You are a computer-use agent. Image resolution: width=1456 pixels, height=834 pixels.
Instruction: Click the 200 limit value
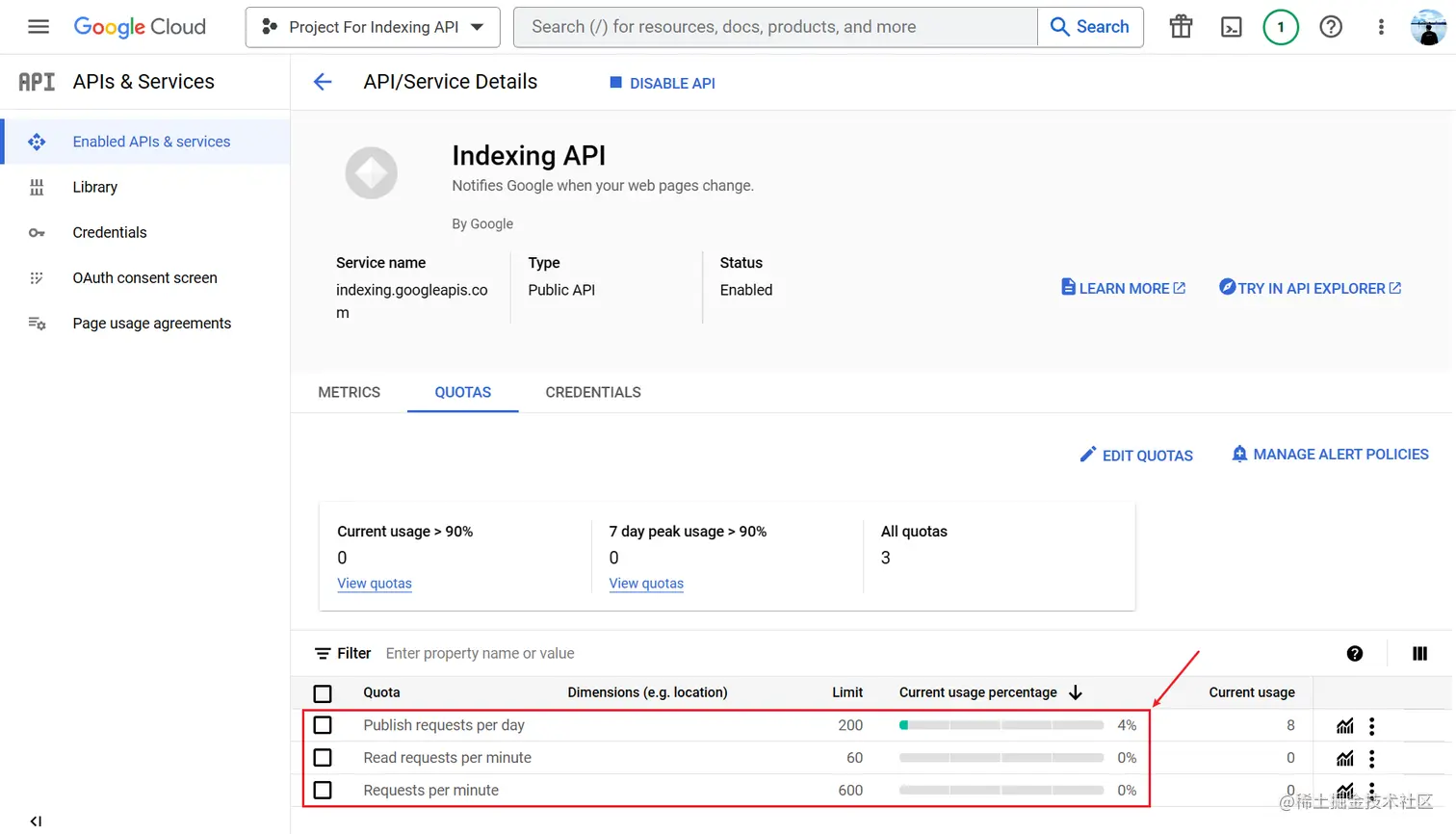(x=850, y=725)
